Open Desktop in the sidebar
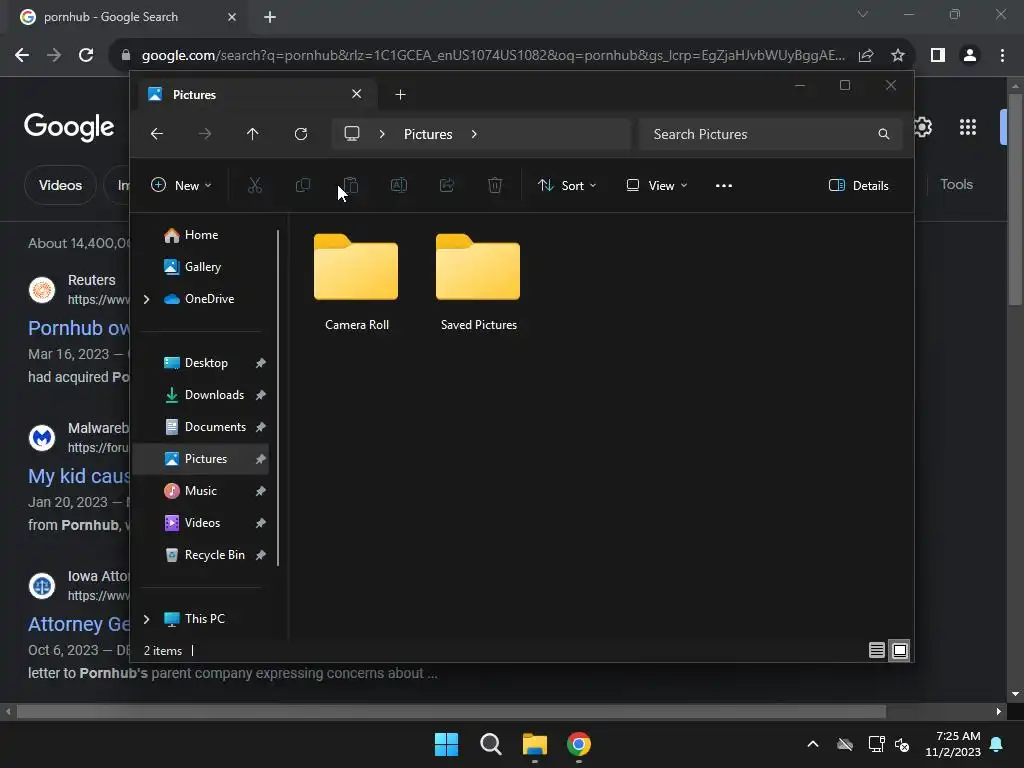The height and width of the screenshot is (768, 1024). (x=205, y=362)
